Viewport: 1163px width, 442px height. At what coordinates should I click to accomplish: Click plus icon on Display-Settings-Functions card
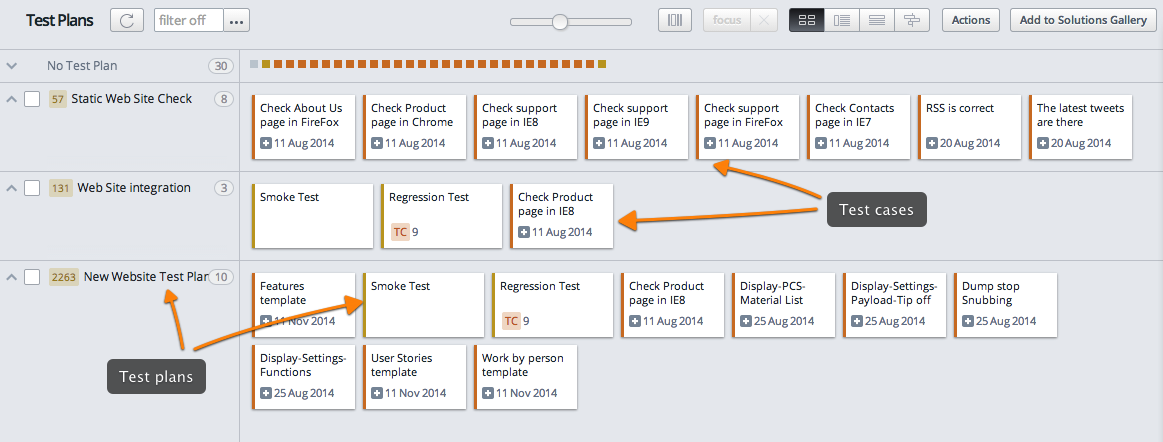[266, 393]
